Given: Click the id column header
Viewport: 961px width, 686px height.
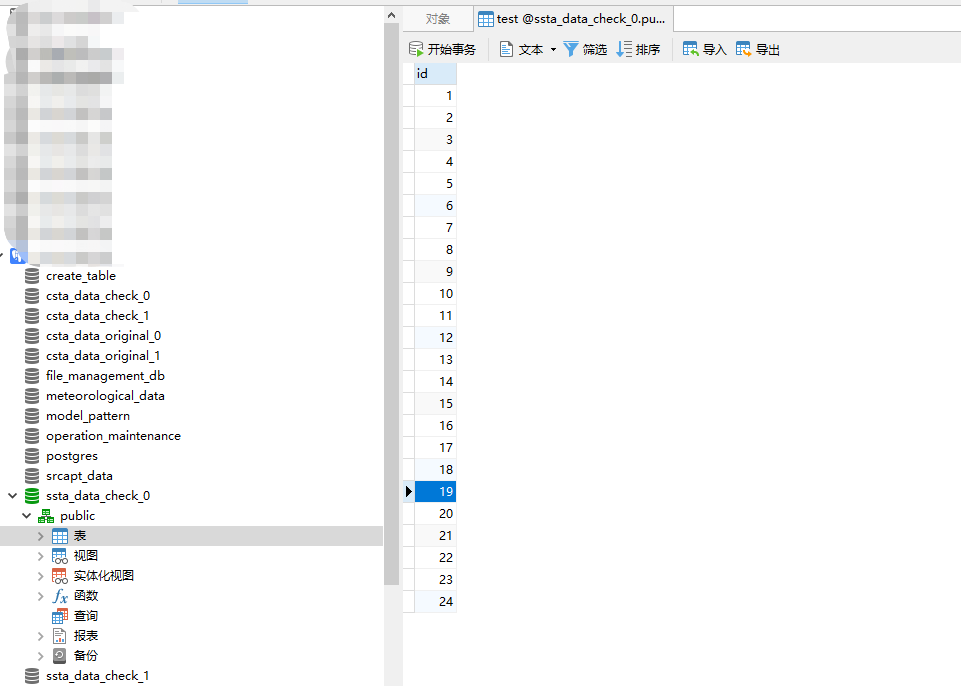Looking at the screenshot, I should 435,74.
